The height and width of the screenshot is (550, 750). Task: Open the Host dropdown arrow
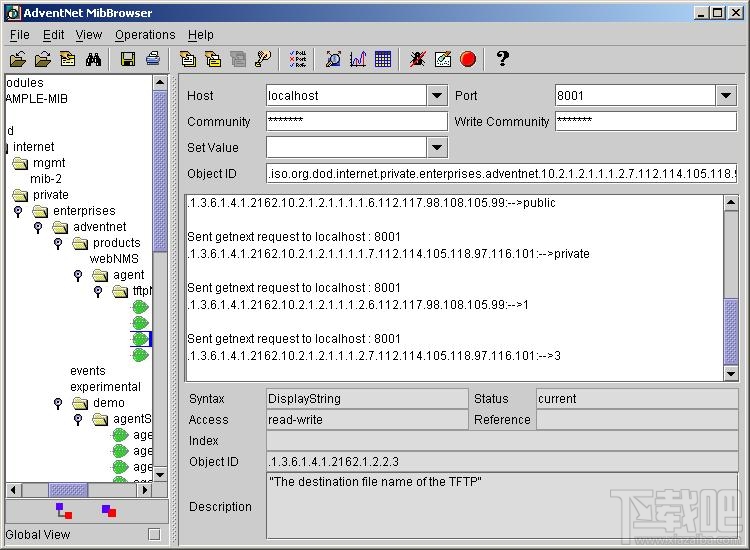(437, 96)
